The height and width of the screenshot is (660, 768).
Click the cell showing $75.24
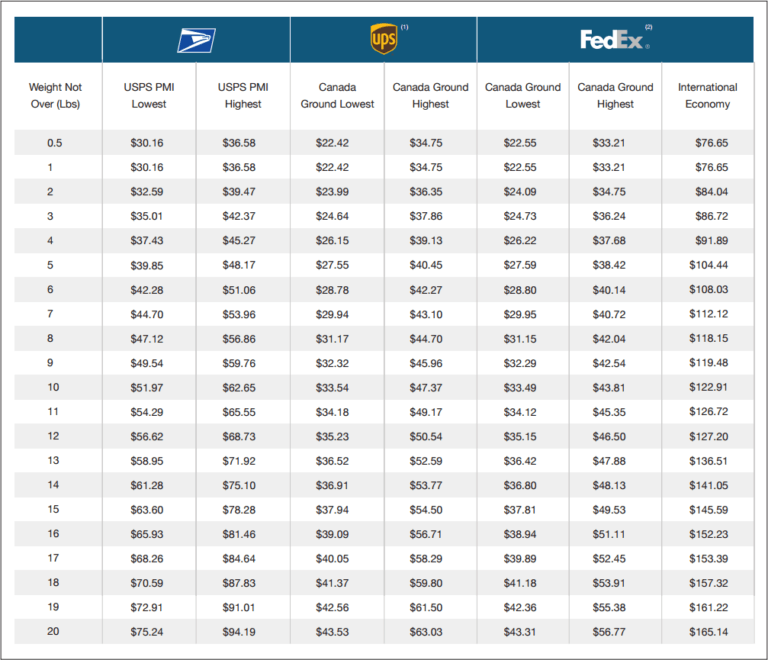point(146,632)
